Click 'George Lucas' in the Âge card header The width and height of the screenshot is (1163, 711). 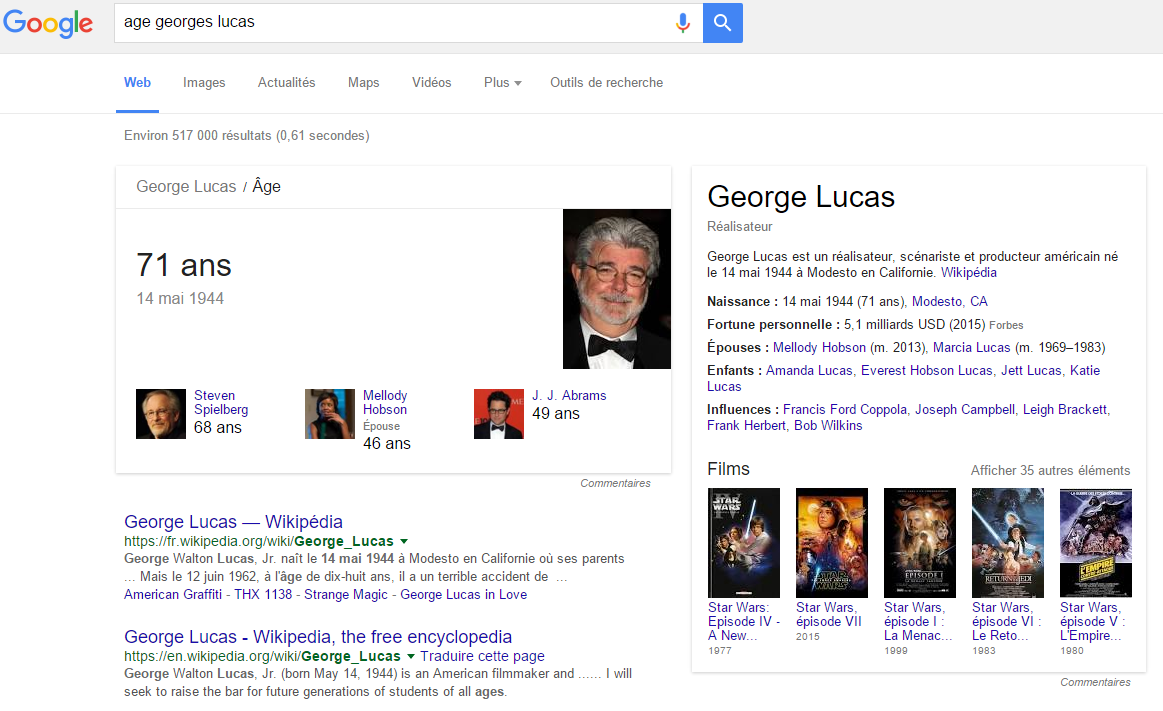[186, 187]
